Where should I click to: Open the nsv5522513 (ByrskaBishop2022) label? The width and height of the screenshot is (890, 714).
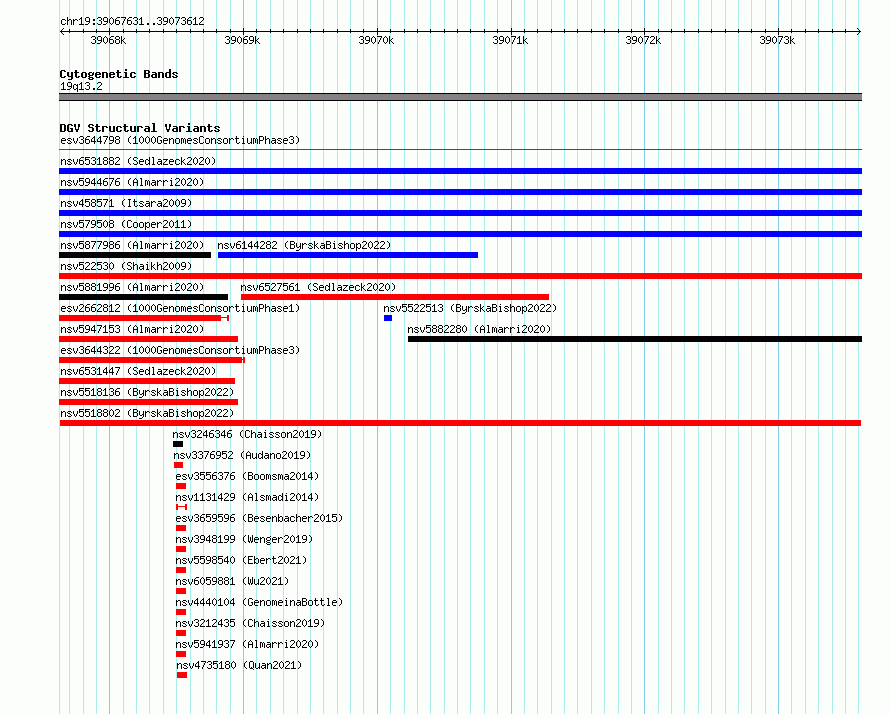470,308
